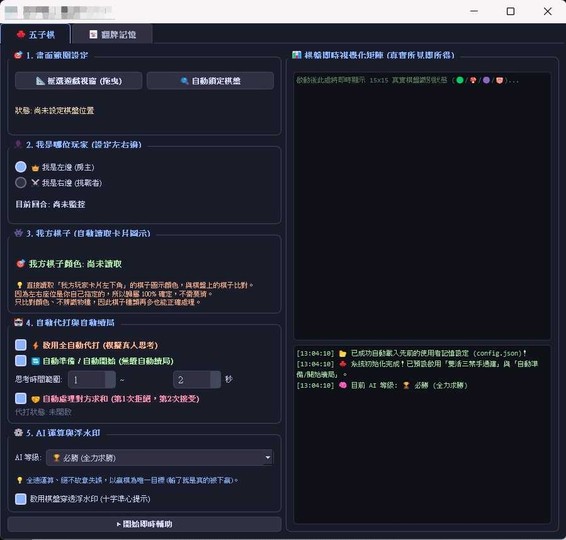Image resolution: width=566 pixels, height=540 pixels.
Task: Click the crossed swords icon beside 我是右邊
Action: click(x=35, y=183)
